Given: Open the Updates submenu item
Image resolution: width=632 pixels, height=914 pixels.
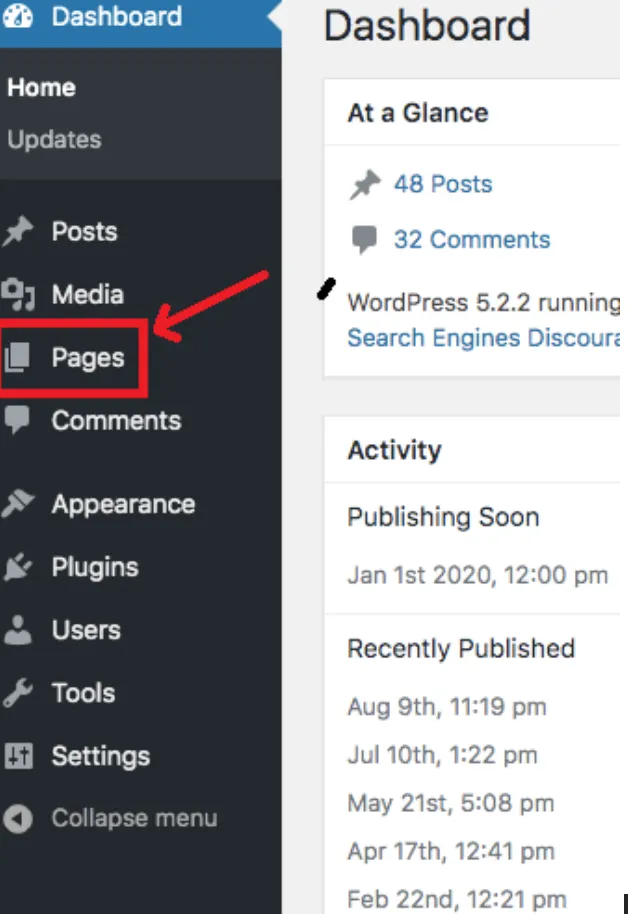Looking at the screenshot, I should point(54,139).
